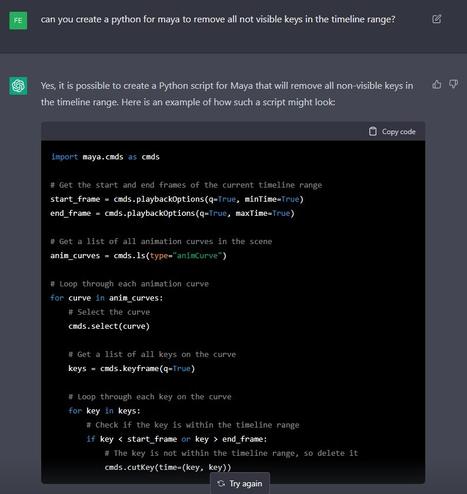This screenshot has width=467, height=494.
Task: Click the clipboard icon beside Copy code
Action: click(373, 132)
